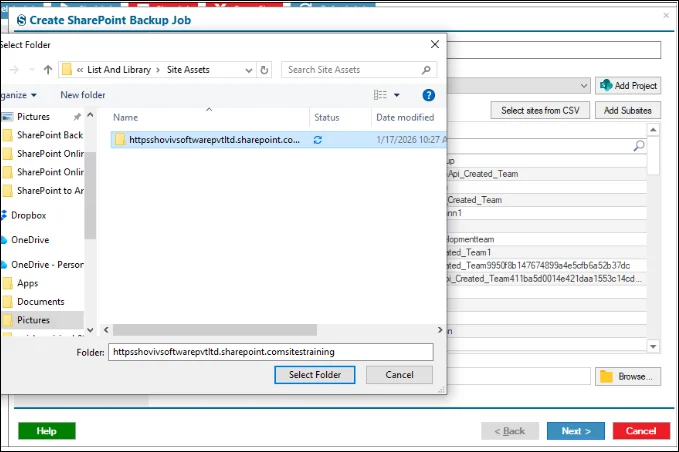Expand address bar path history dropdown
Image resolution: width=679 pixels, height=452 pixels.
[x=249, y=70]
